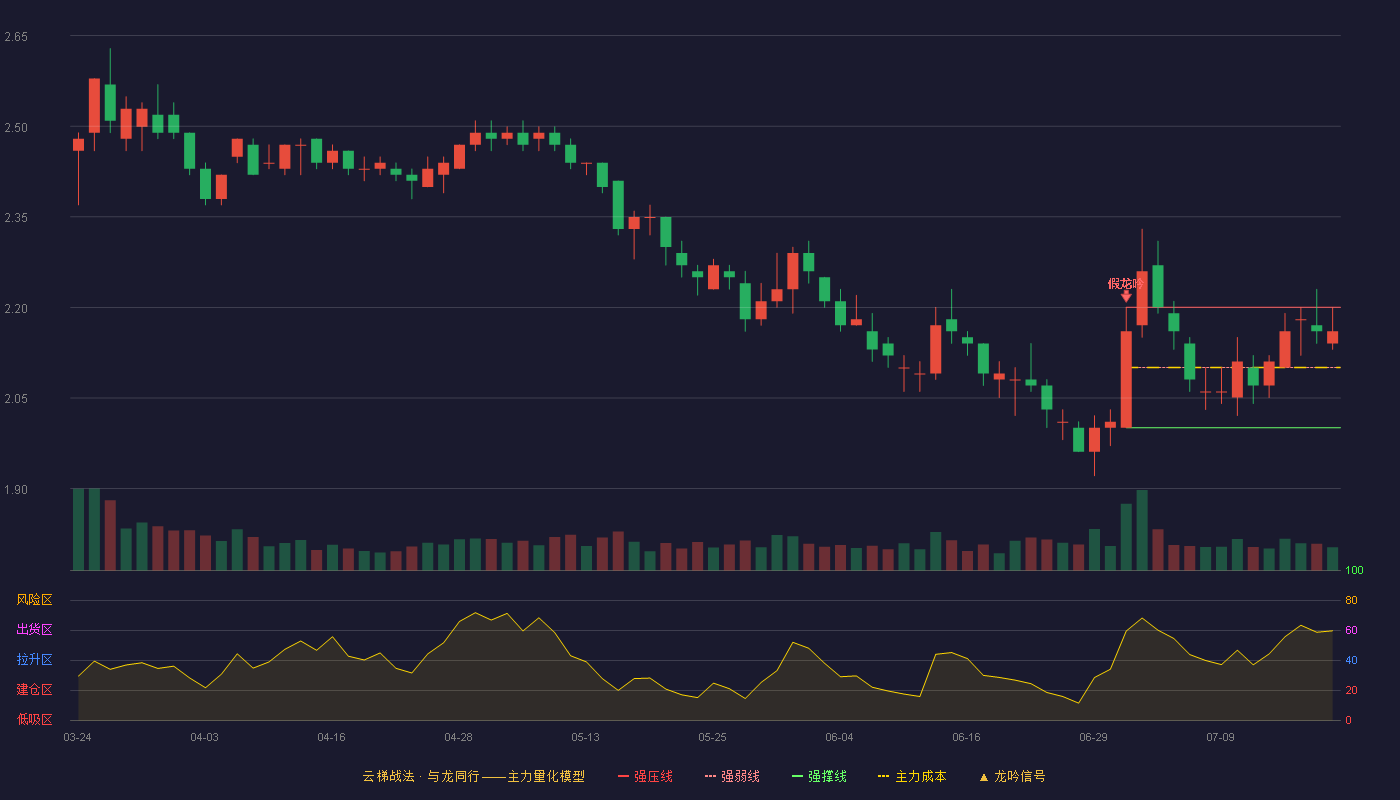Click the yellow dotted 主力成本 legend icon

point(883,777)
